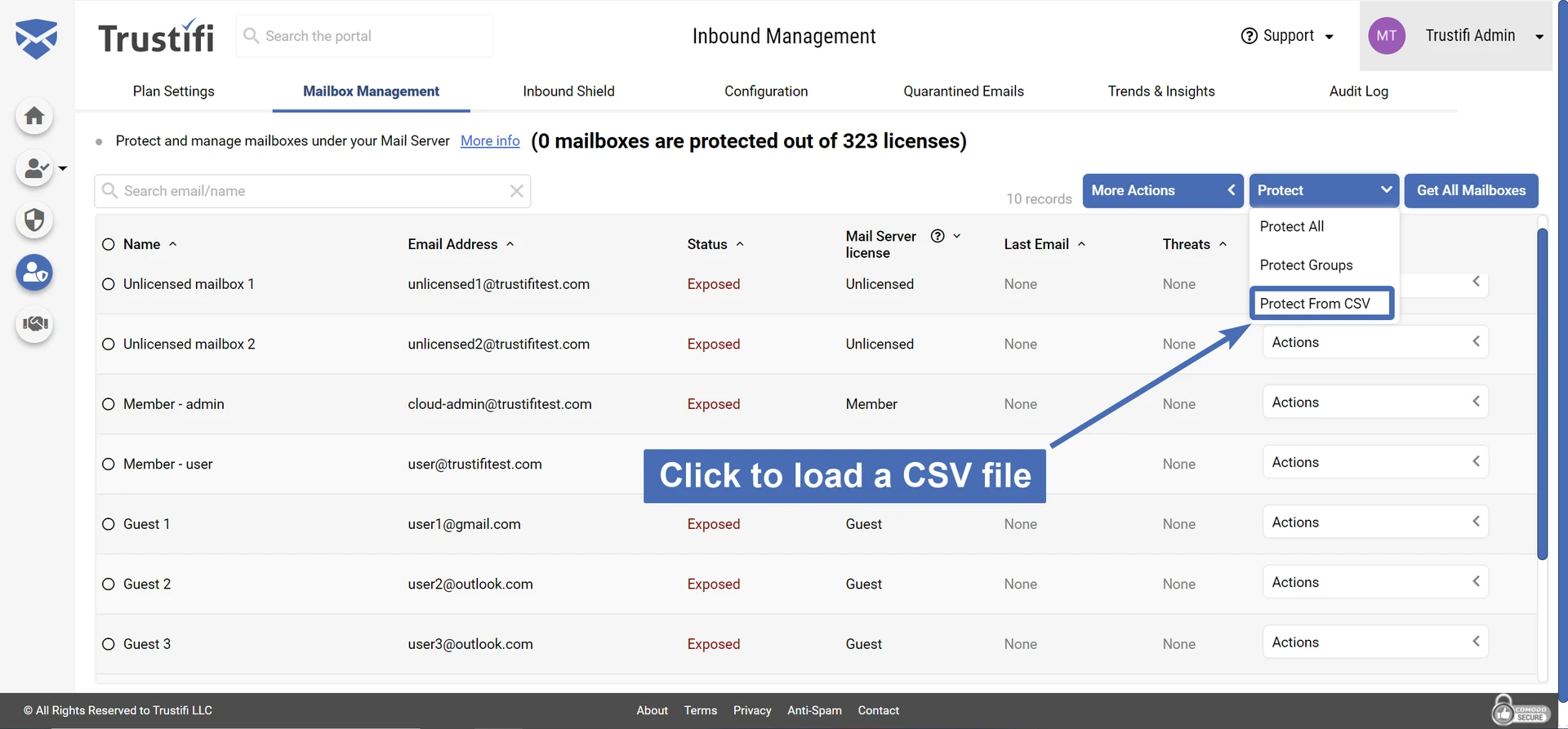This screenshot has height=729, width=1568.
Task: Select Guest 1 row
Action: pos(109,524)
